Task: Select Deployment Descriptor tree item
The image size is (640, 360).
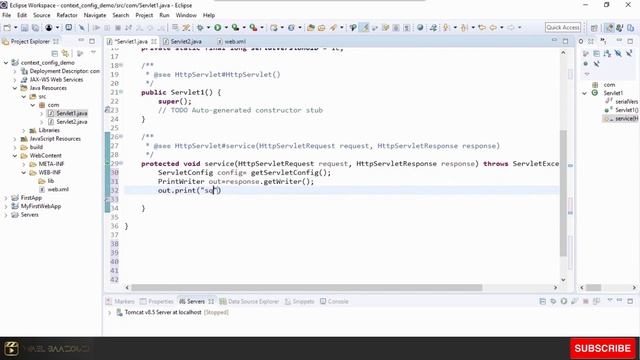Action: click(x=60, y=71)
